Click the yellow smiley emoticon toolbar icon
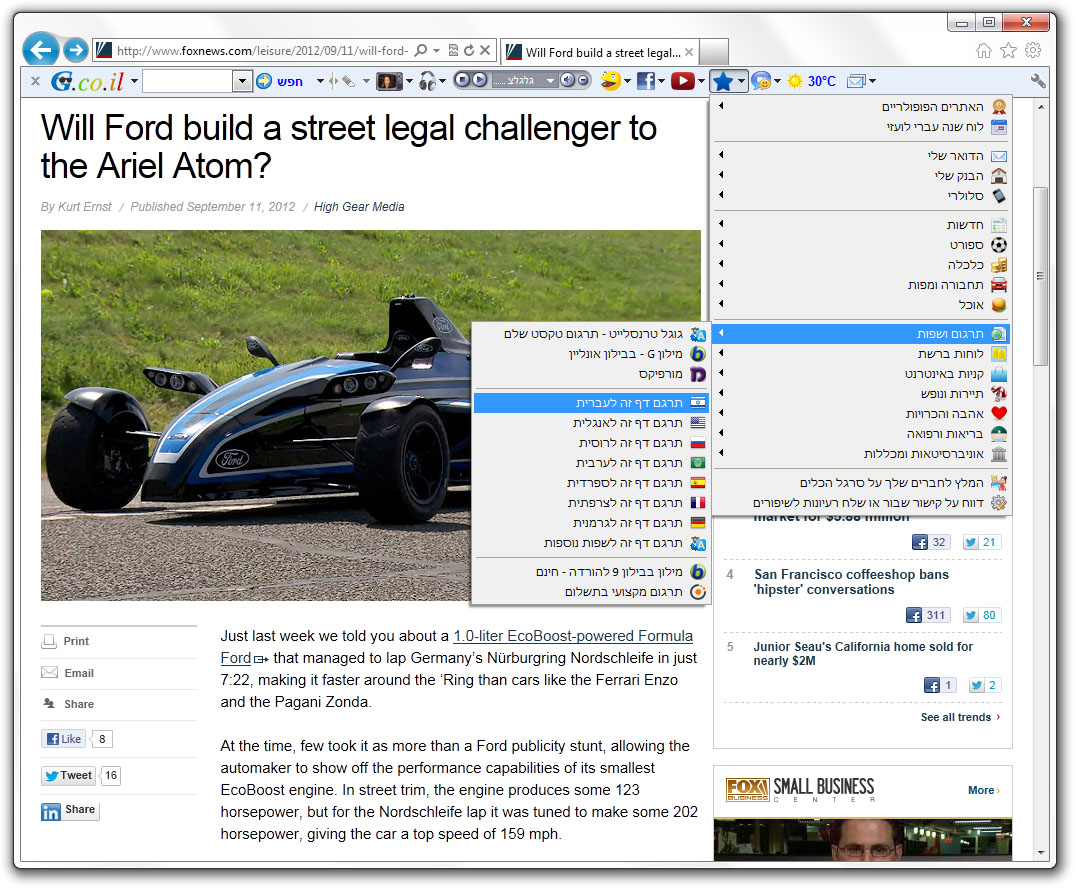This screenshot has width=1075, height=888. tap(610, 81)
